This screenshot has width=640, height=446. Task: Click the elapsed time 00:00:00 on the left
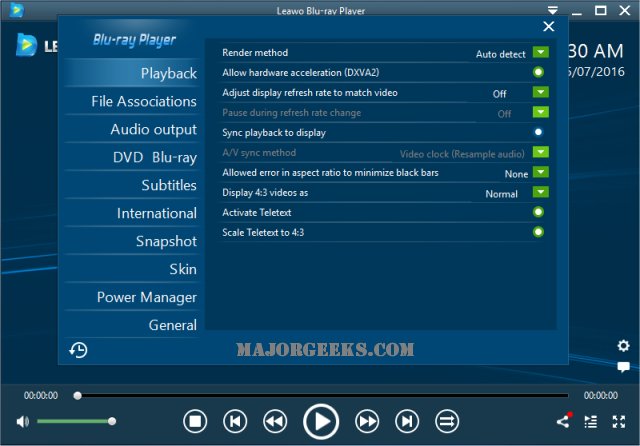pyautogui.click(x=41, y=395)
